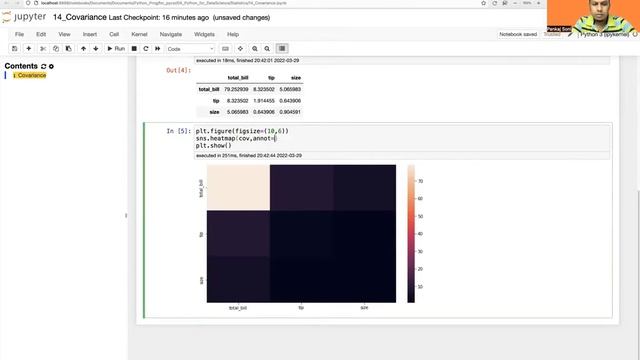Zoom out the browser page with minus
Screen dimensions: 640x360
[x=515, y=3]
